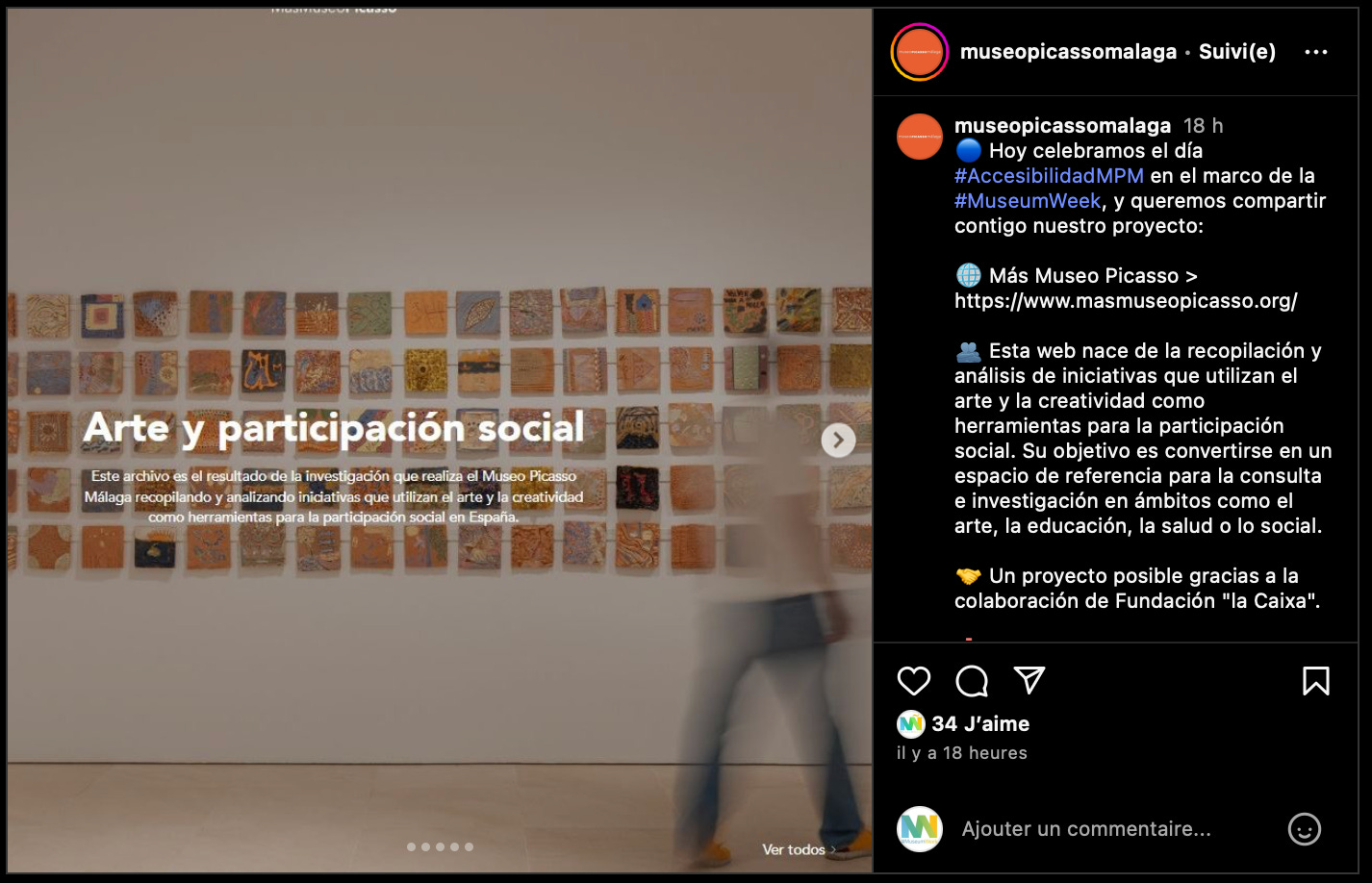The height and width of the screenshot is (883, 1372).
Task: Click the '18 h' time beside username
Action: click(x=1203, y=126)
